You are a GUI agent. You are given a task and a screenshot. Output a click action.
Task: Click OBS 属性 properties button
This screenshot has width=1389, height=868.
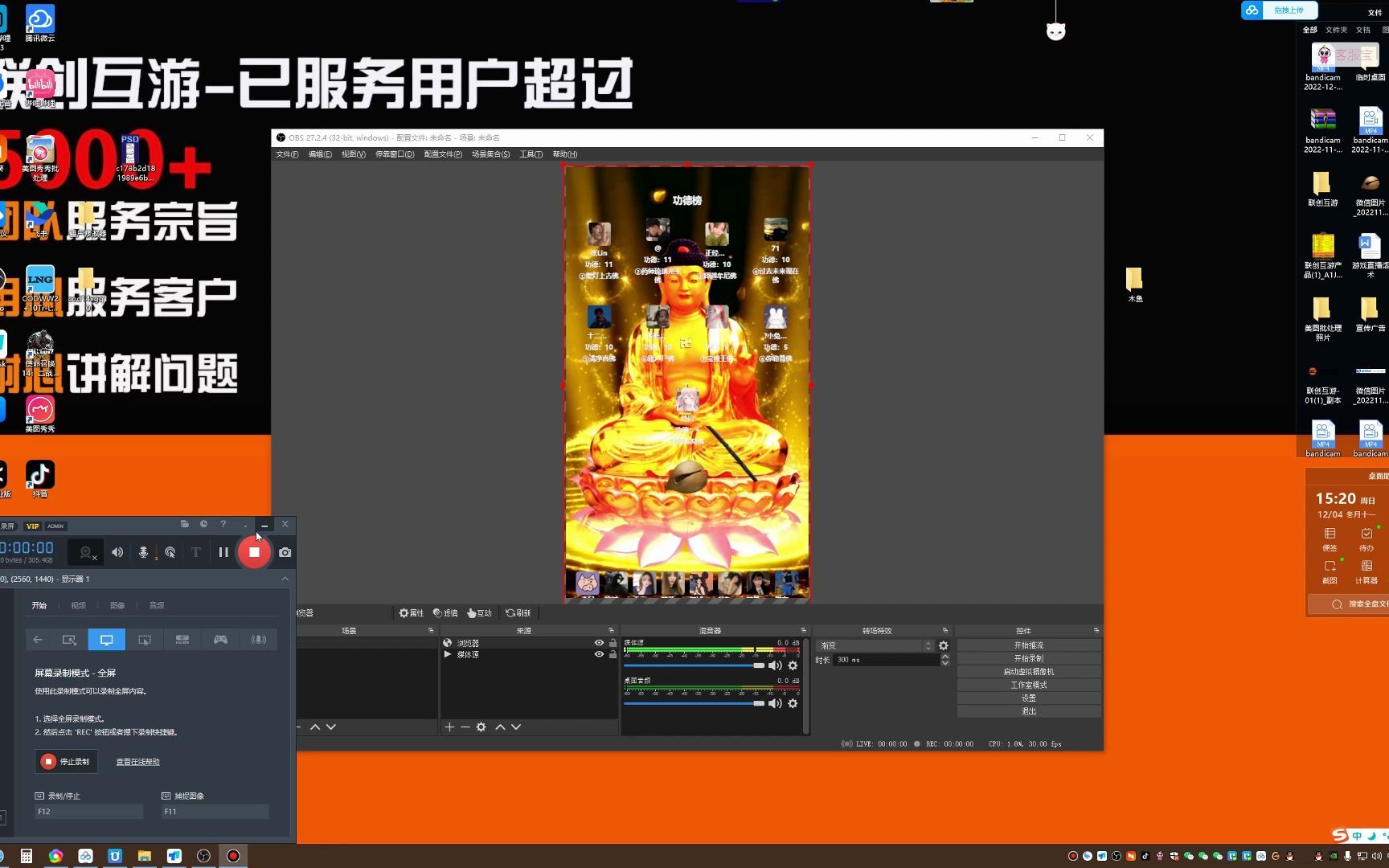coord(412,612)
